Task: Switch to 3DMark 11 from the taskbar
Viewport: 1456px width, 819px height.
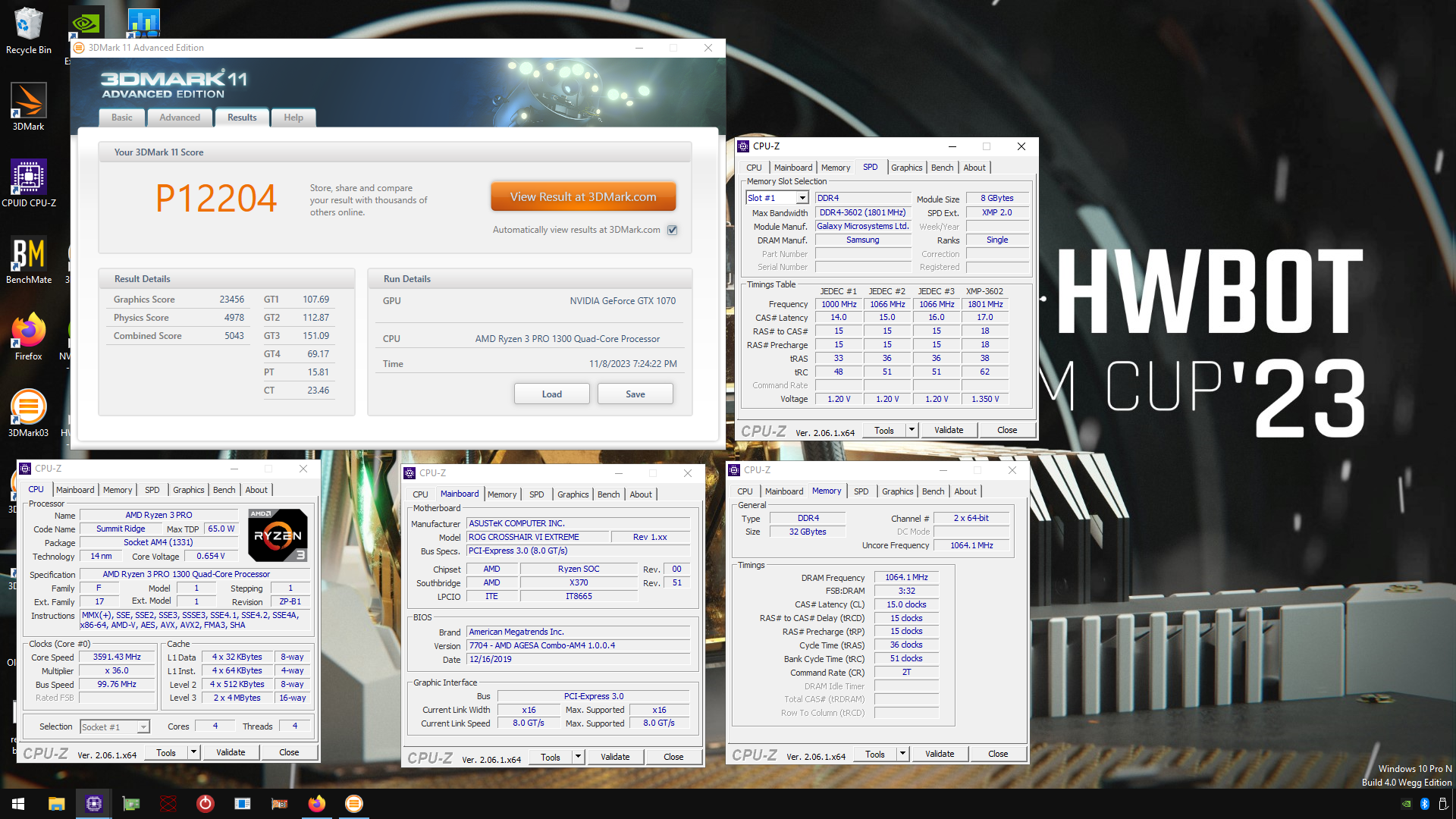Action: click(x=354, y=804)
